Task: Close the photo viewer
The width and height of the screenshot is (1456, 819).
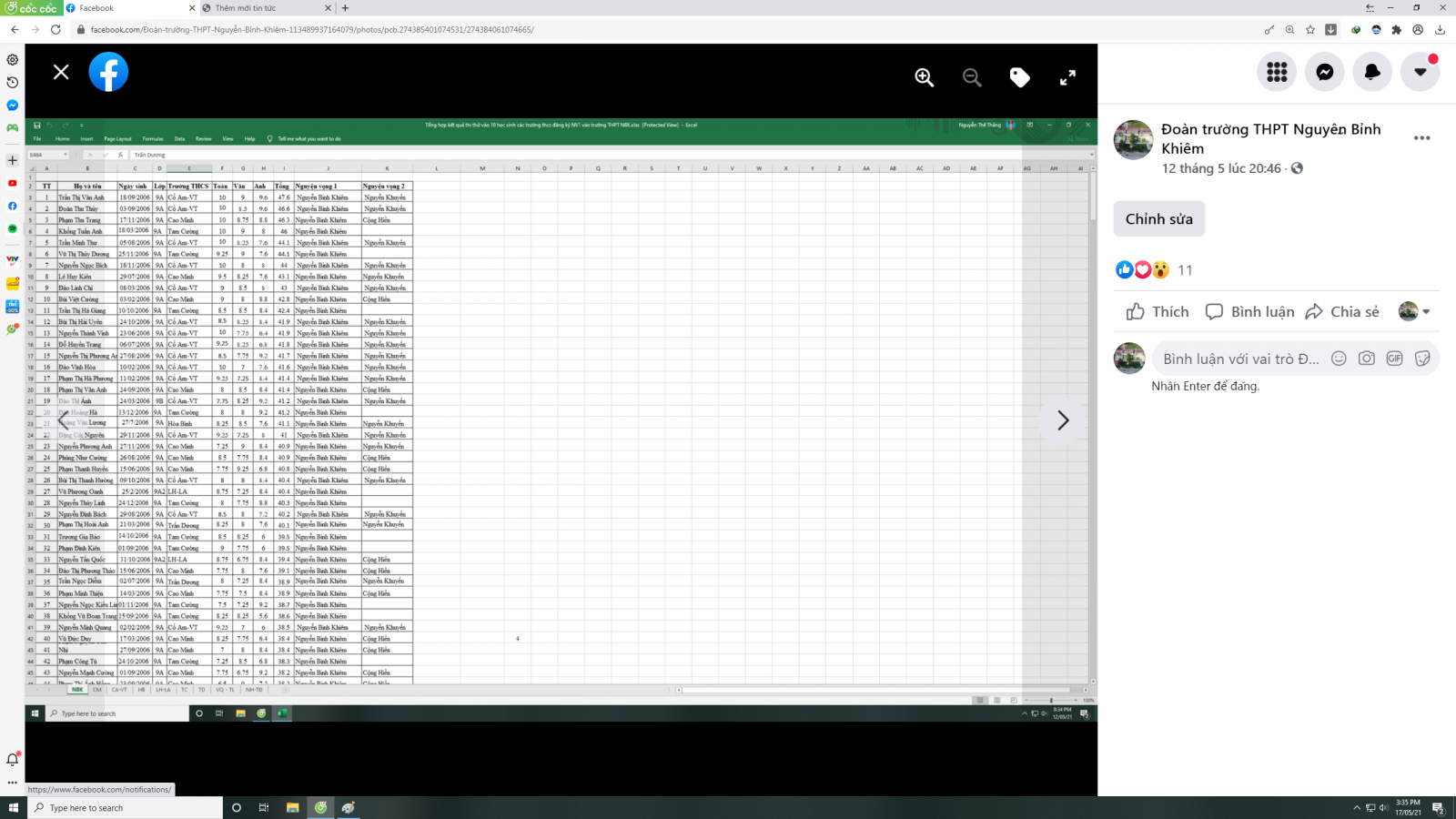Action: (61, 72)
